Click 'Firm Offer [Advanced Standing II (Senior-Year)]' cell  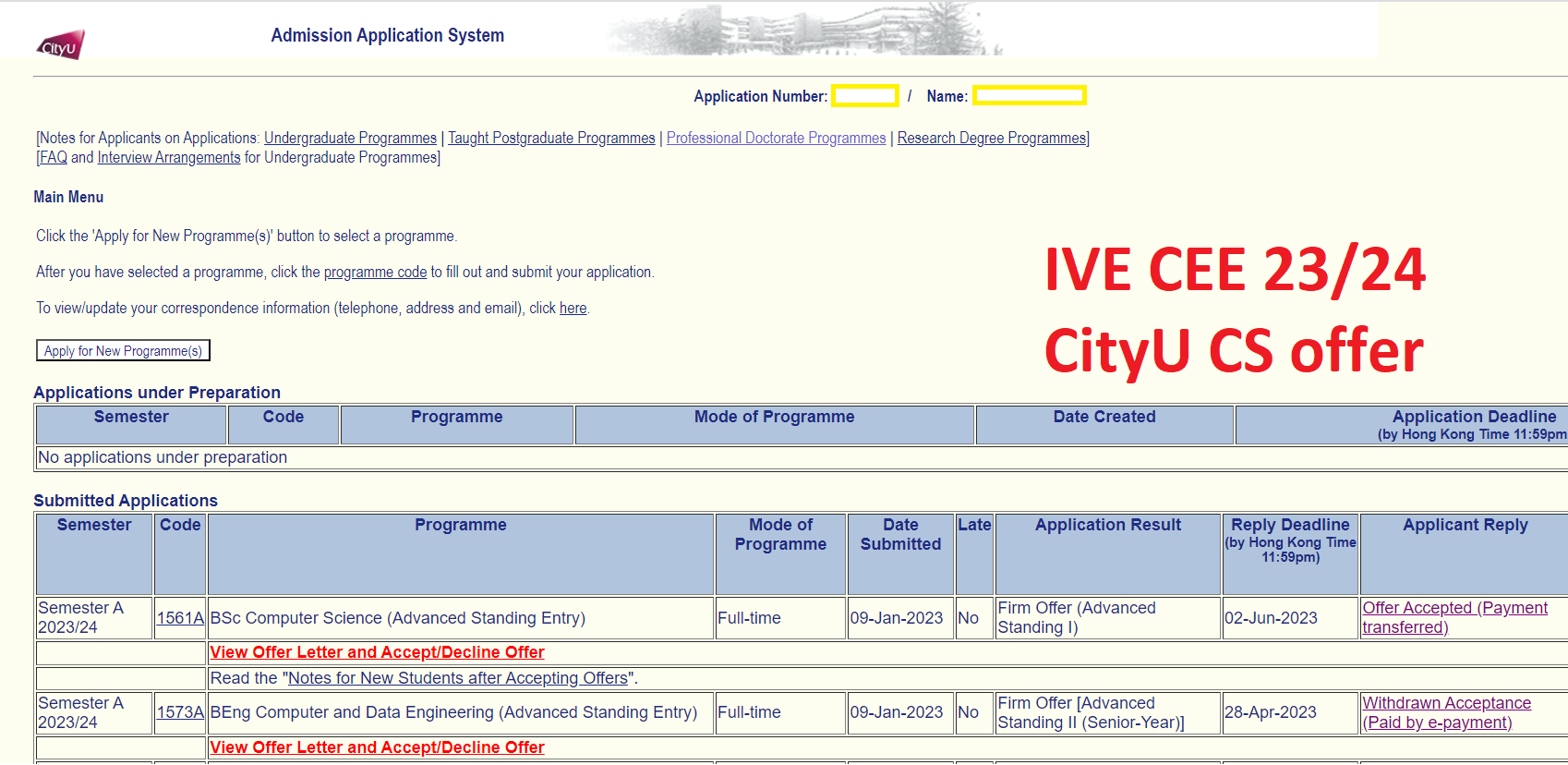1107,712
